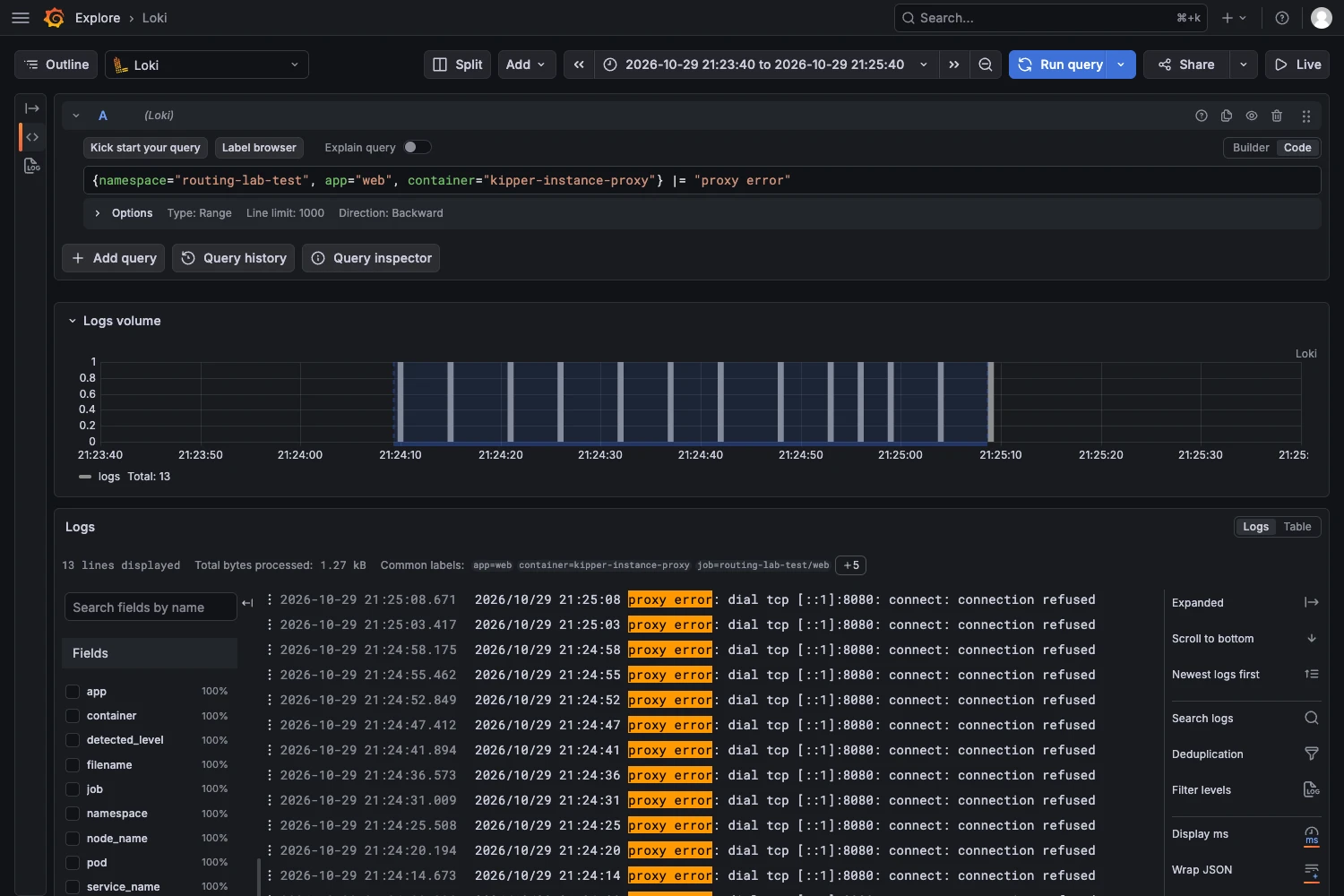Open menu for 21:24:41.894 log line
The image size is (1344, 896).
[270, 750]
